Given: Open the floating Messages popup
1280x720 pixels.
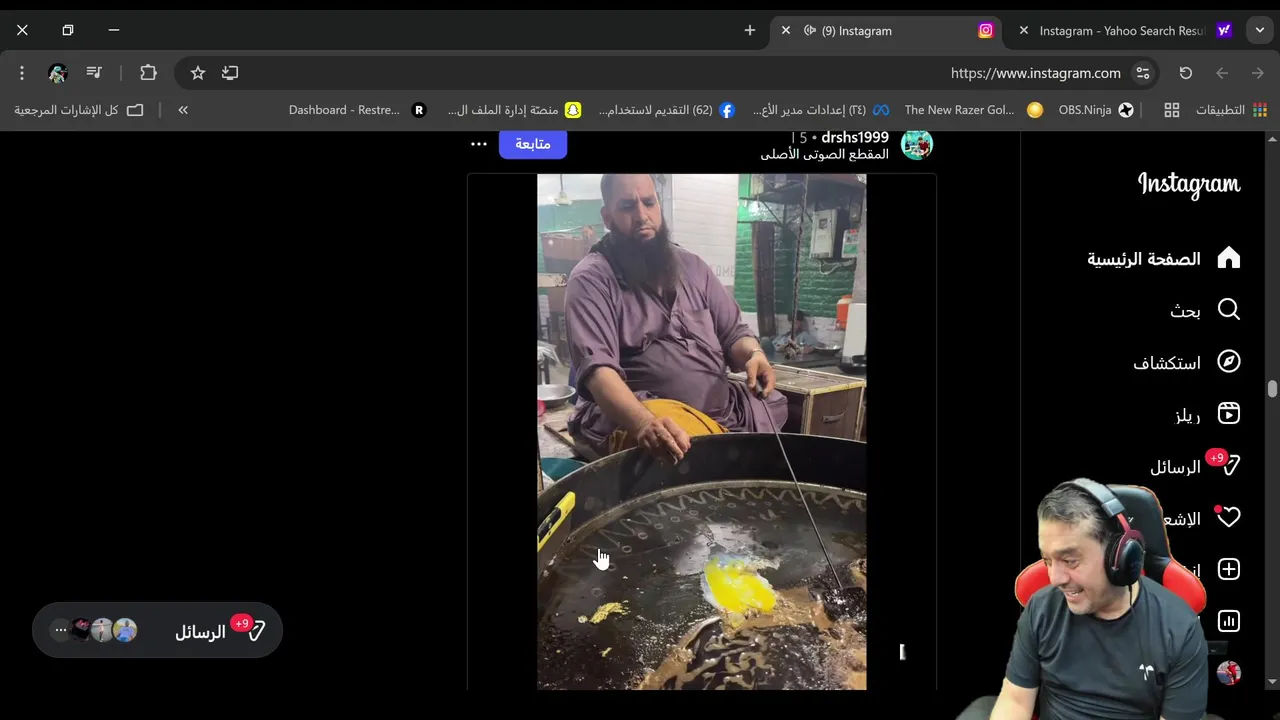Looking at the screenshot, I should click(157, 630).
